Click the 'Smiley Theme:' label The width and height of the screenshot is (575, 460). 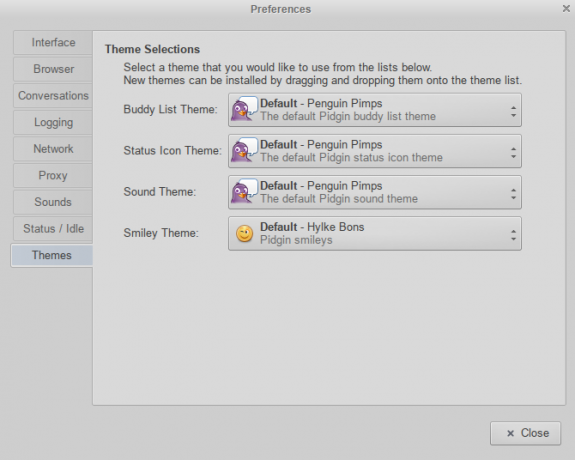click(x=161, y=233)
